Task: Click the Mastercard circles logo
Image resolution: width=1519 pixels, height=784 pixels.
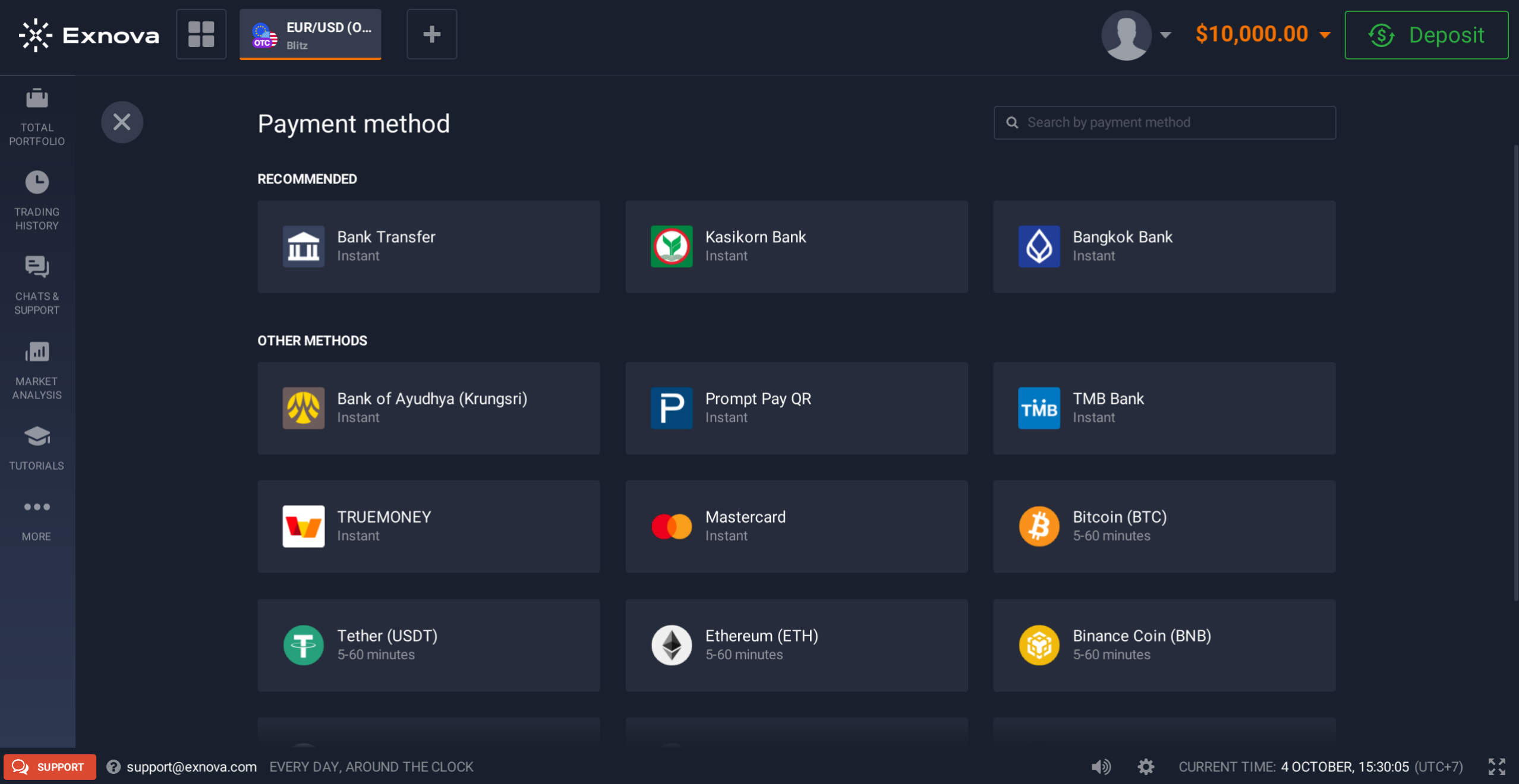Action: (x=671, y=526)
